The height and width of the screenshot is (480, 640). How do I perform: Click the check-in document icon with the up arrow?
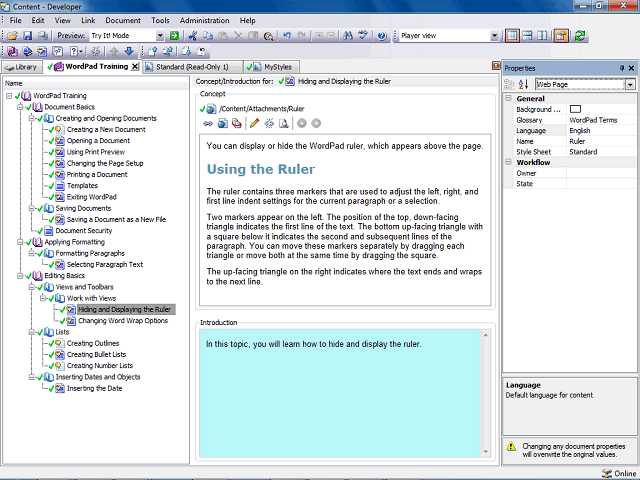click(x=152, y=51)
